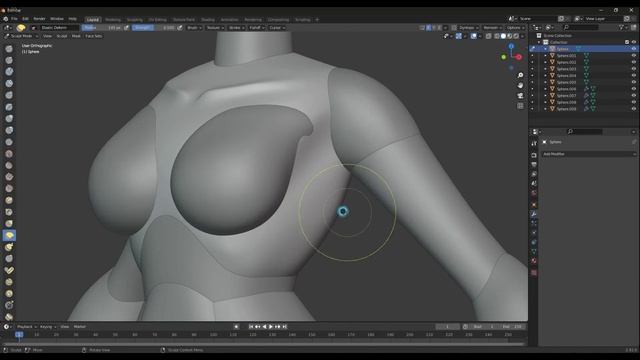Open the Falloff dropdown
The height and width of the screenshot is (360, 640).
click(257, 28)
